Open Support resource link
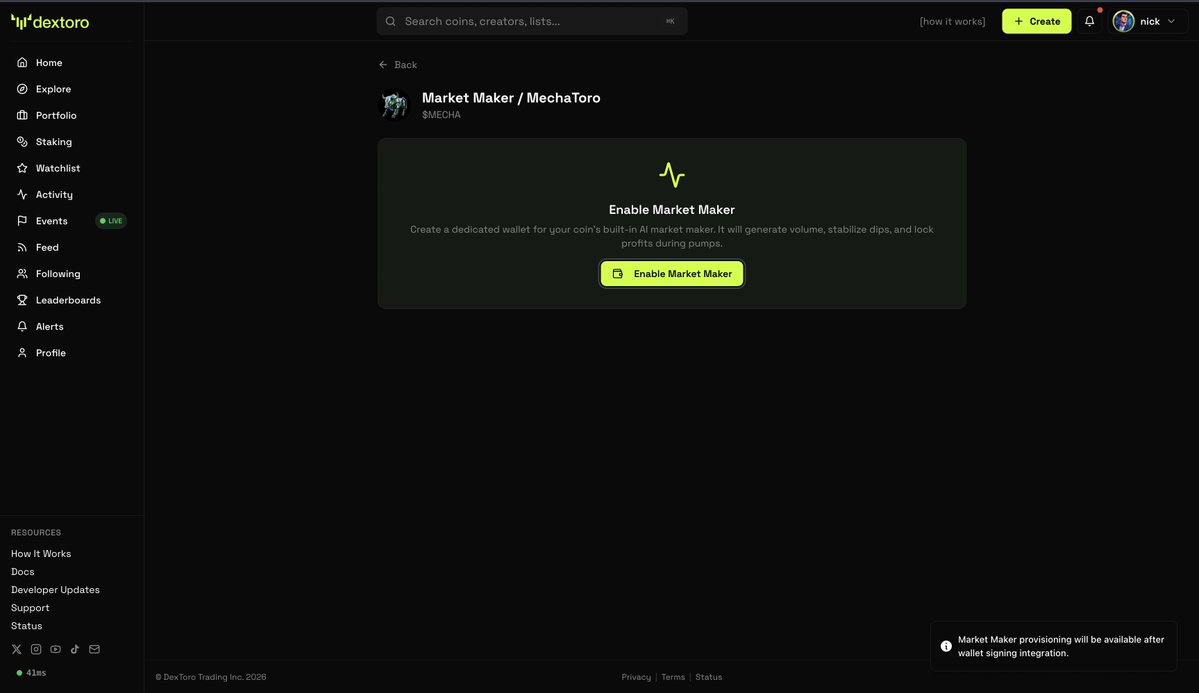 30,608
